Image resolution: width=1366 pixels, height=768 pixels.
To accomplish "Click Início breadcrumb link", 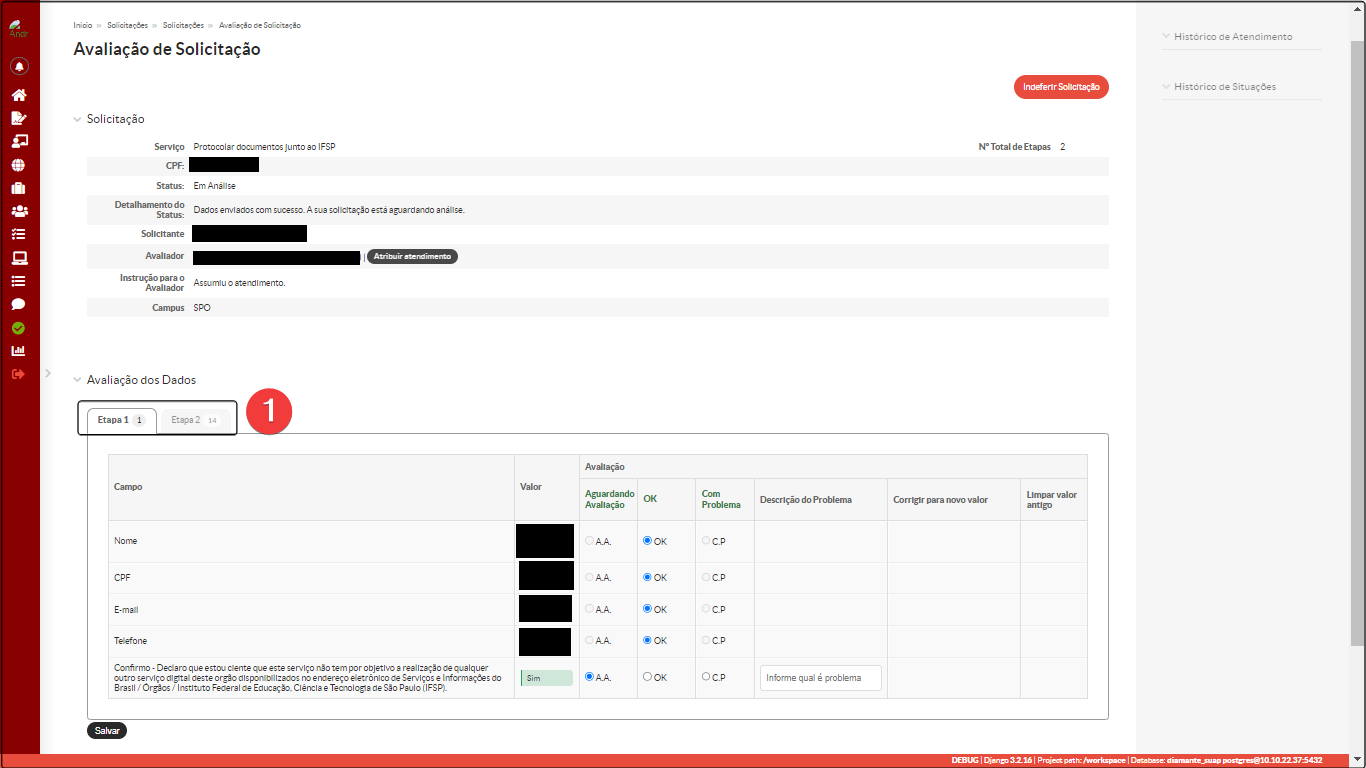I will pyautogui.click(x=83, y=25).
